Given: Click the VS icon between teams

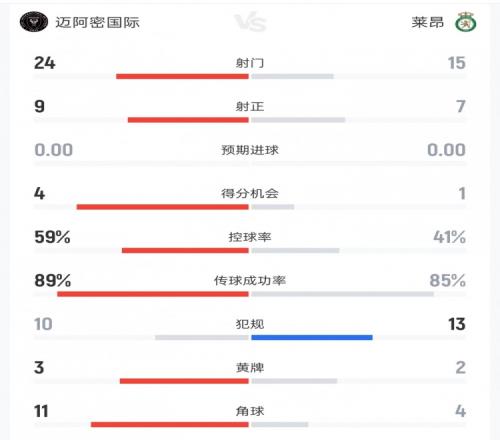Looking at the screenshot, I should coord(250,22).
